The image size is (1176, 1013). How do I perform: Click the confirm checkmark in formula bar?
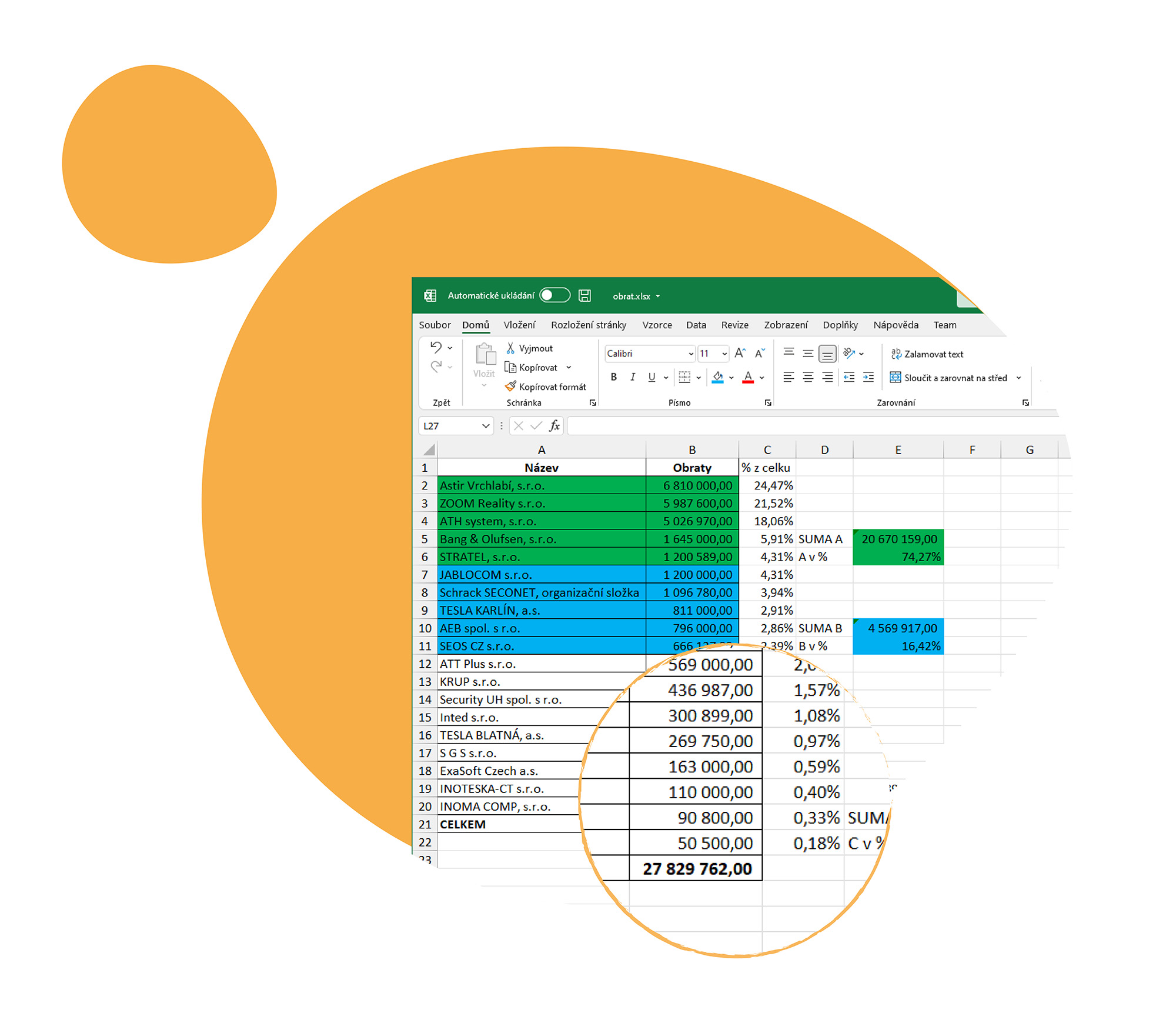pos(536,425)
